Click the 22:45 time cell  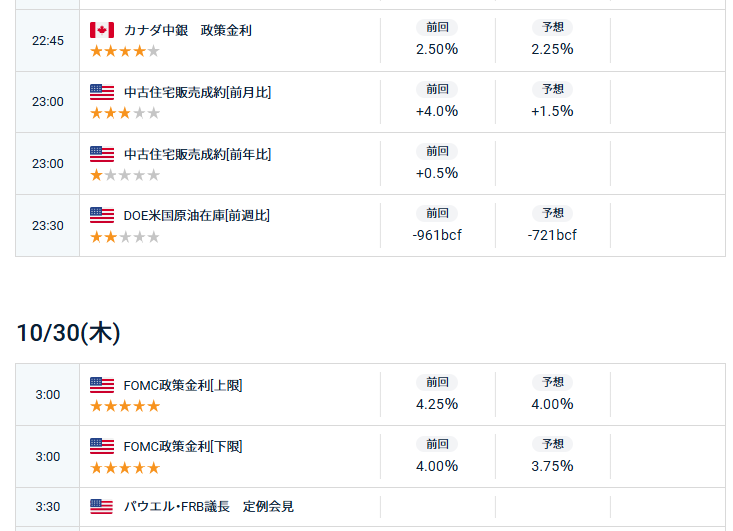(x=47, y=41)
